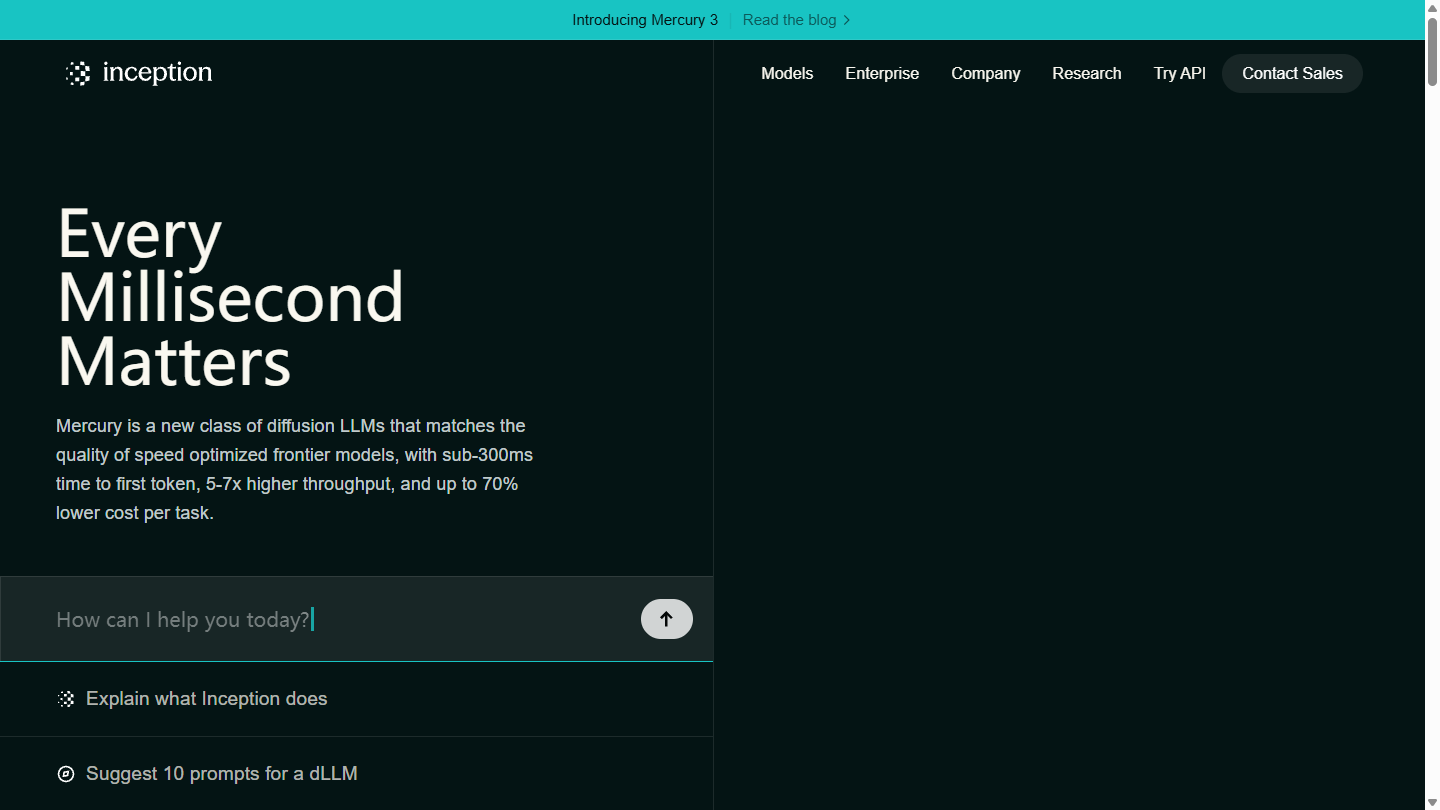
Task: Click the compass icon beside Suggest 10 prompts
Action: point(66,774)
